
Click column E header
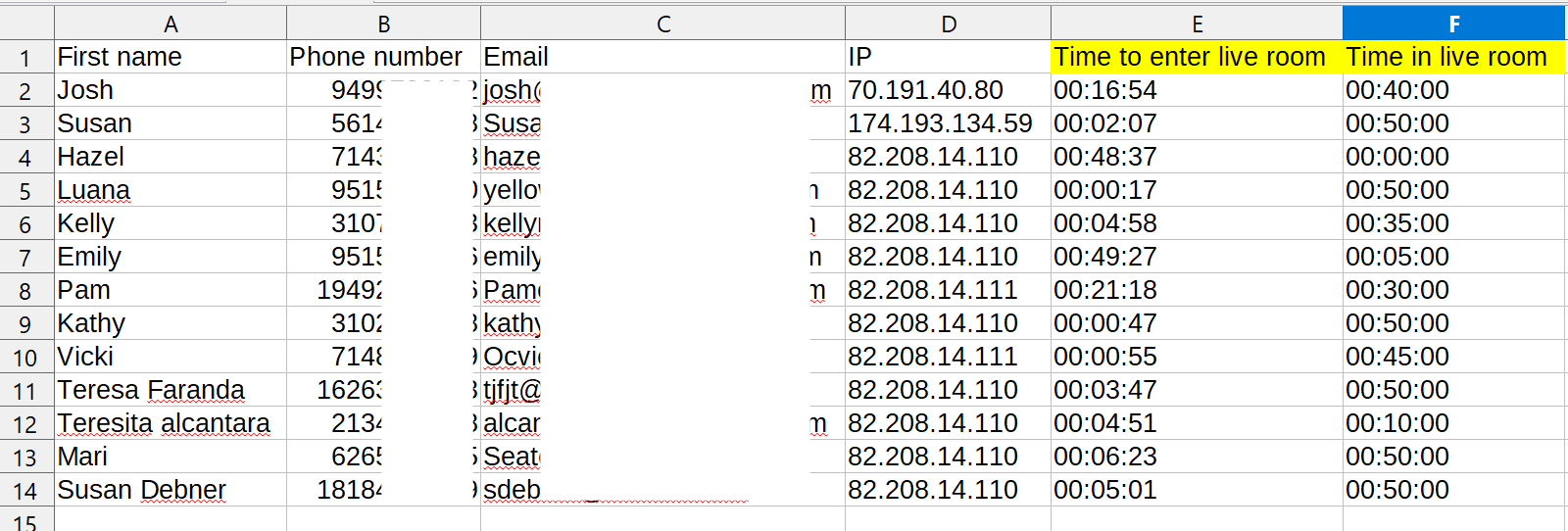1197,24
